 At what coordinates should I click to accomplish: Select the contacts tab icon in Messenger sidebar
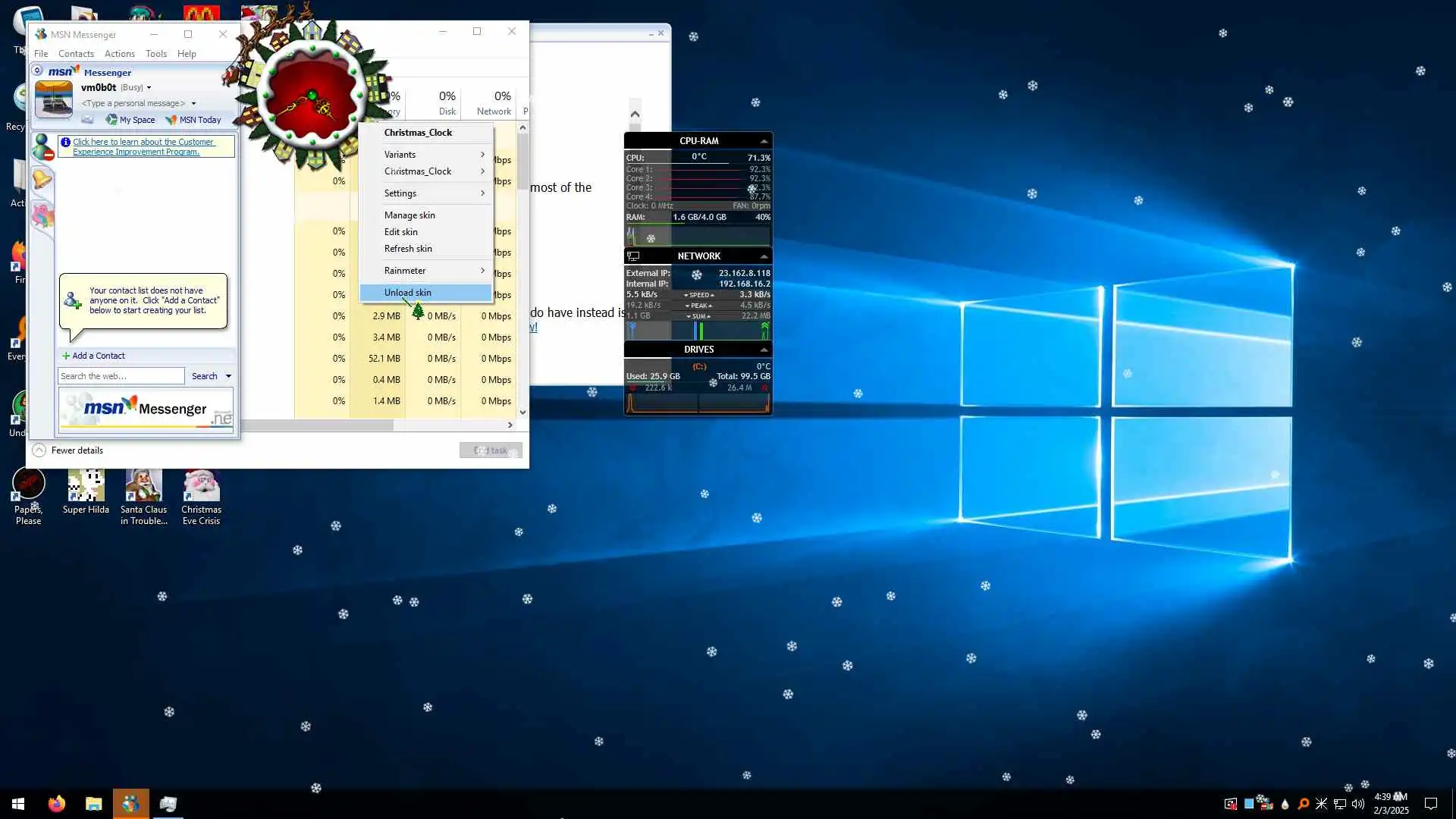(x=43, y=147)
